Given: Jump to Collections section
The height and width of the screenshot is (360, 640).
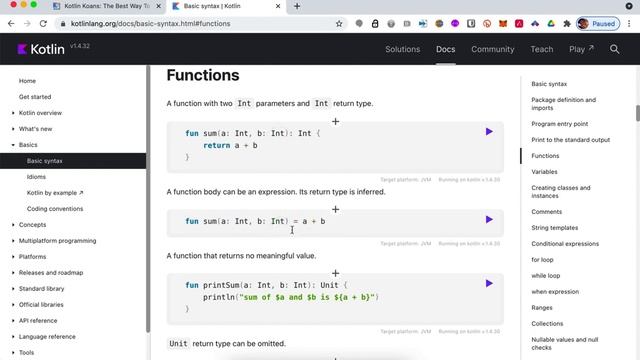Looking at the screenshot, I should [x=547, y=323].
